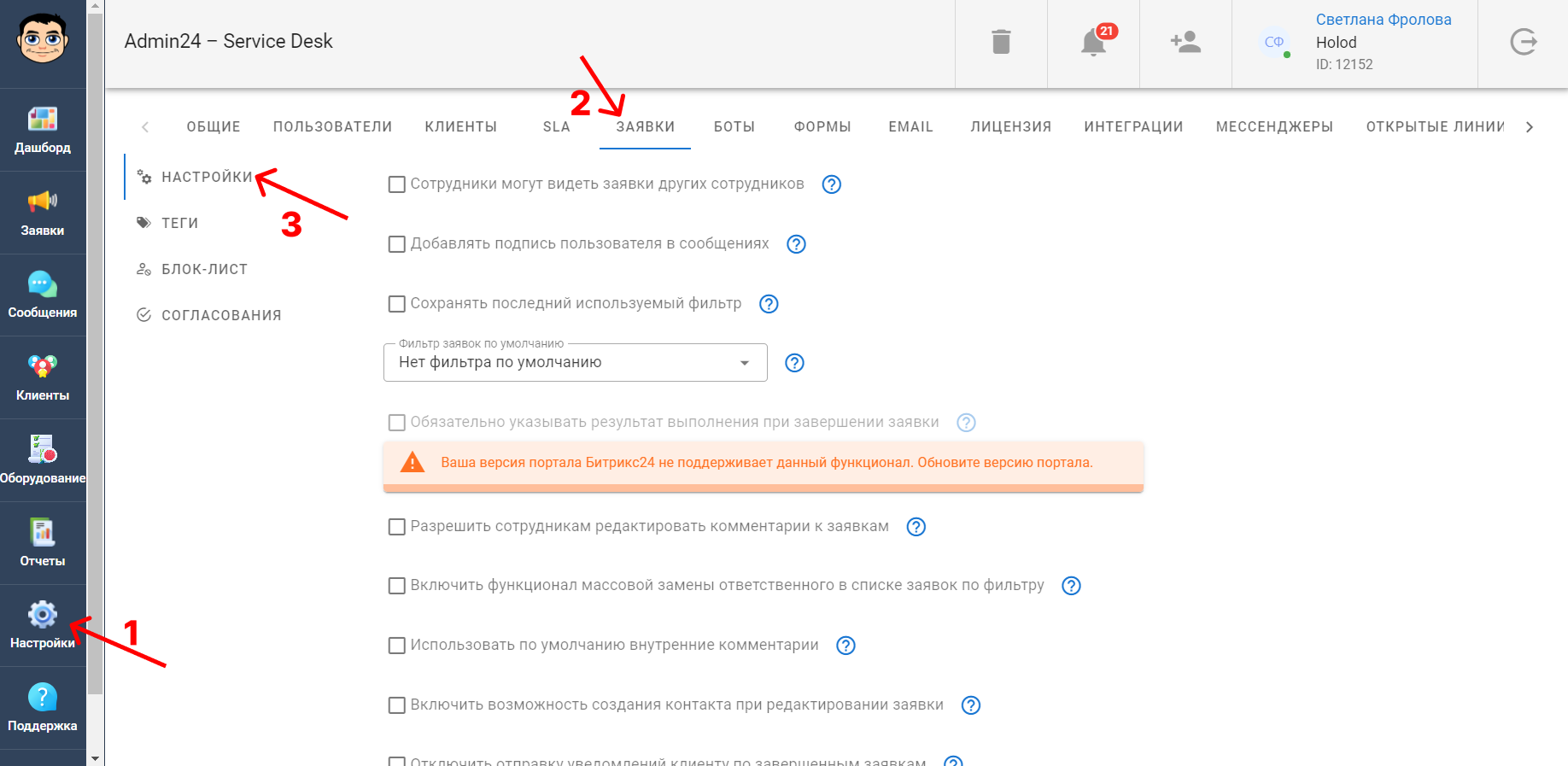Open the Дашборд sidebar section

(x=43, y=130)
